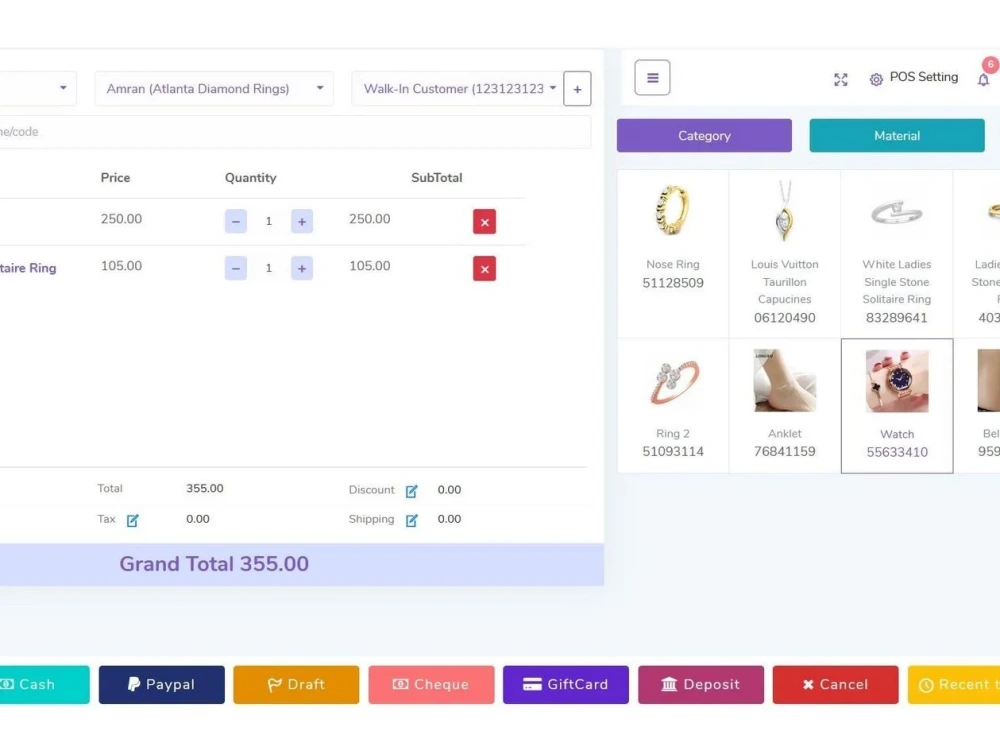This screenshot has height=750, width=1000.
Task: Open POS Setting
Action: [x=913, y=78]
